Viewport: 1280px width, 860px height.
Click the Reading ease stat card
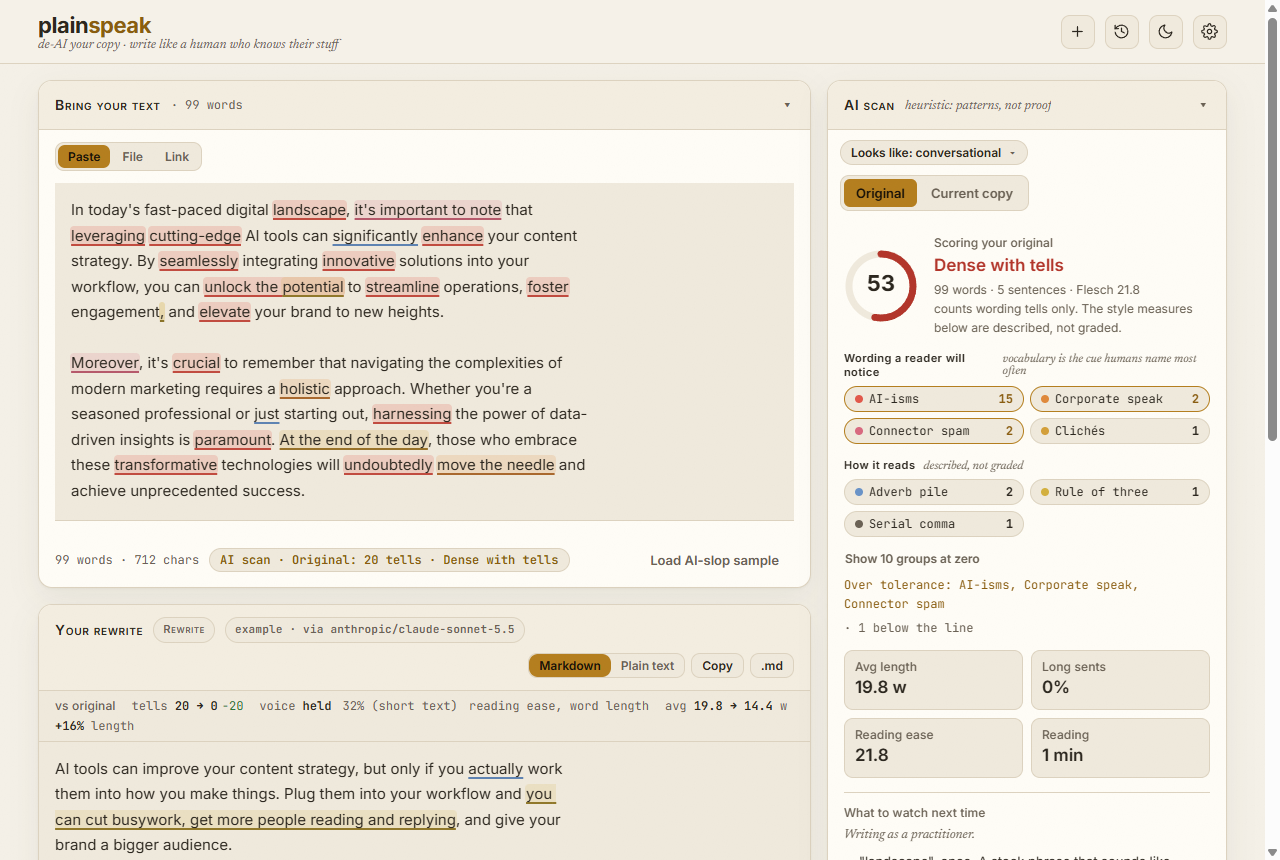coord(934,748)
